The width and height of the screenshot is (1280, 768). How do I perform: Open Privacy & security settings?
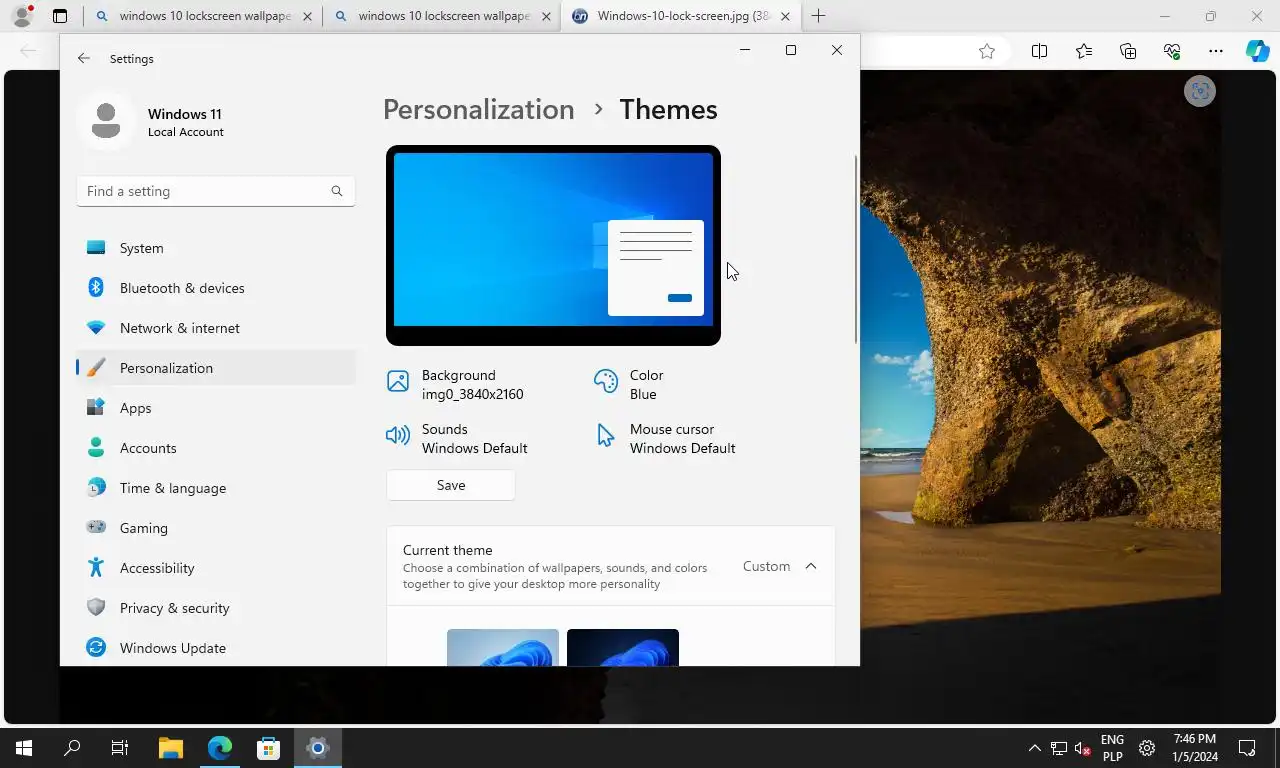pyautogui.click(x=216, y=608)
